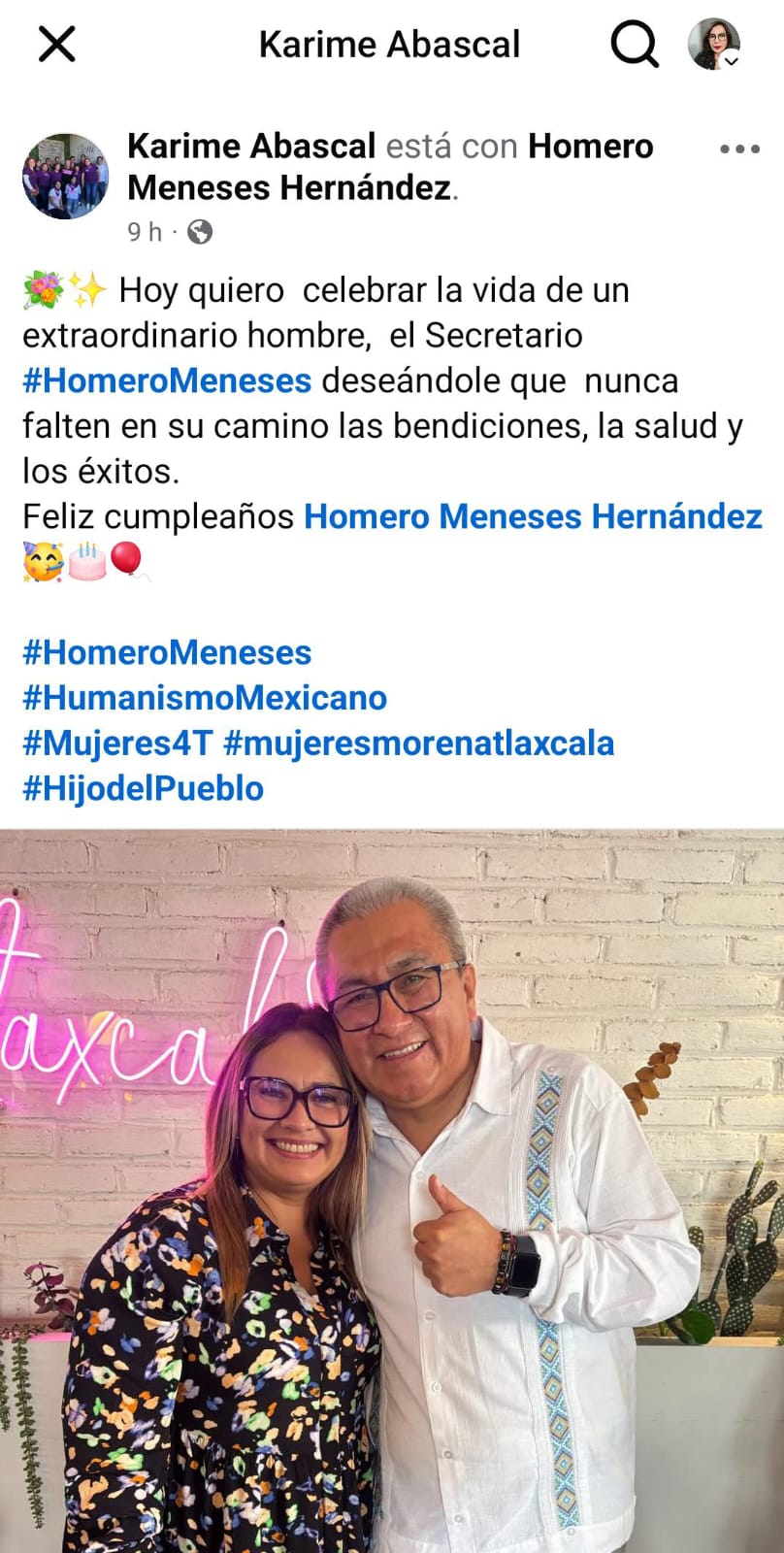The height and width of the screenshot is (1553, 784).
Task: Tap the globe public privacy icon
Action: [x=200, y=232]
